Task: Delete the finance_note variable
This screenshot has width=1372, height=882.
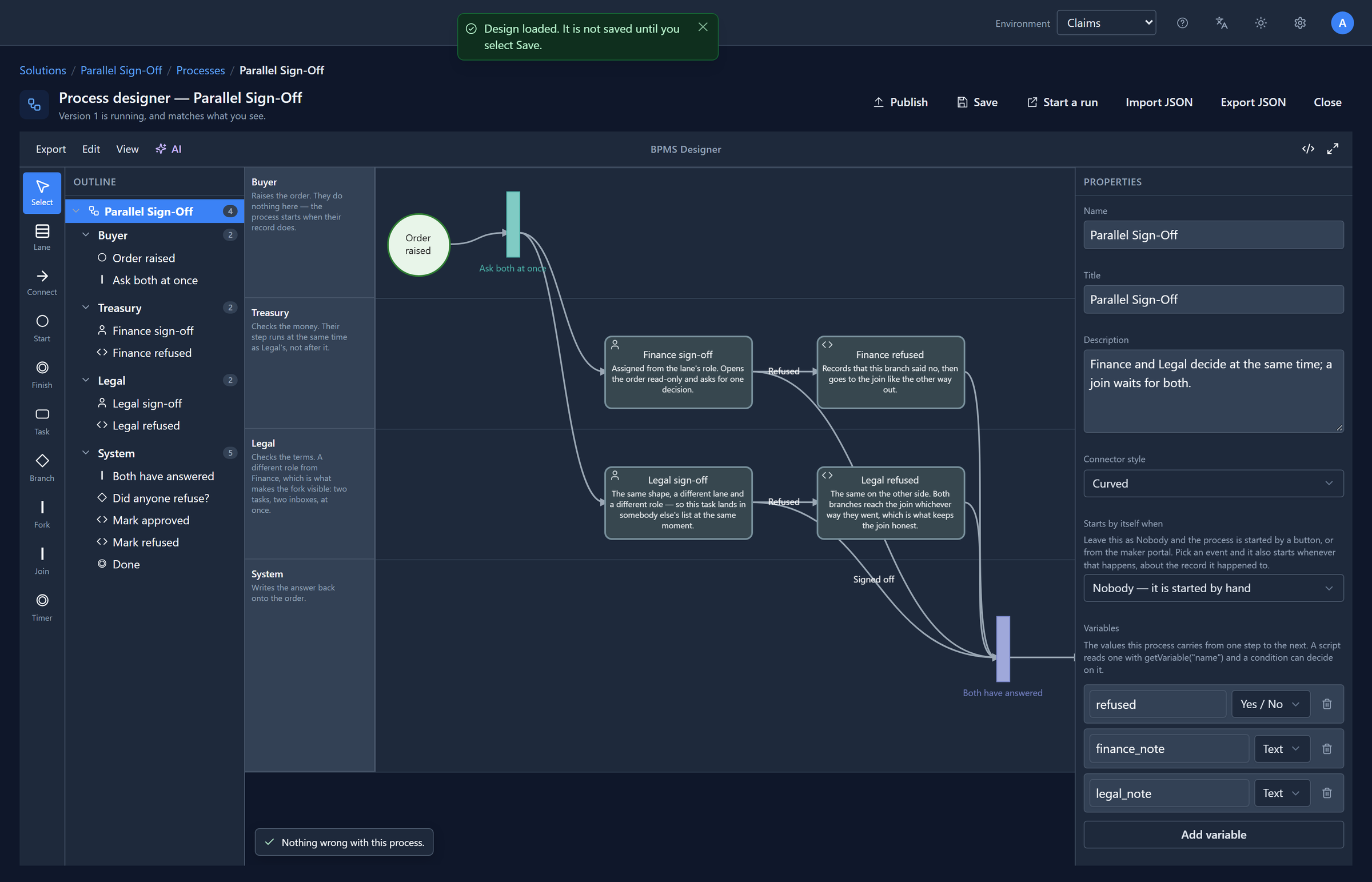Action: (1327, 749)
